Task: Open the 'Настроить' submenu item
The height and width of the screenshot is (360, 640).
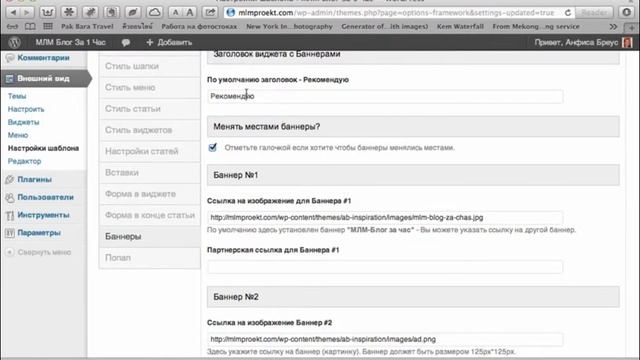Action: pos(26,109)
